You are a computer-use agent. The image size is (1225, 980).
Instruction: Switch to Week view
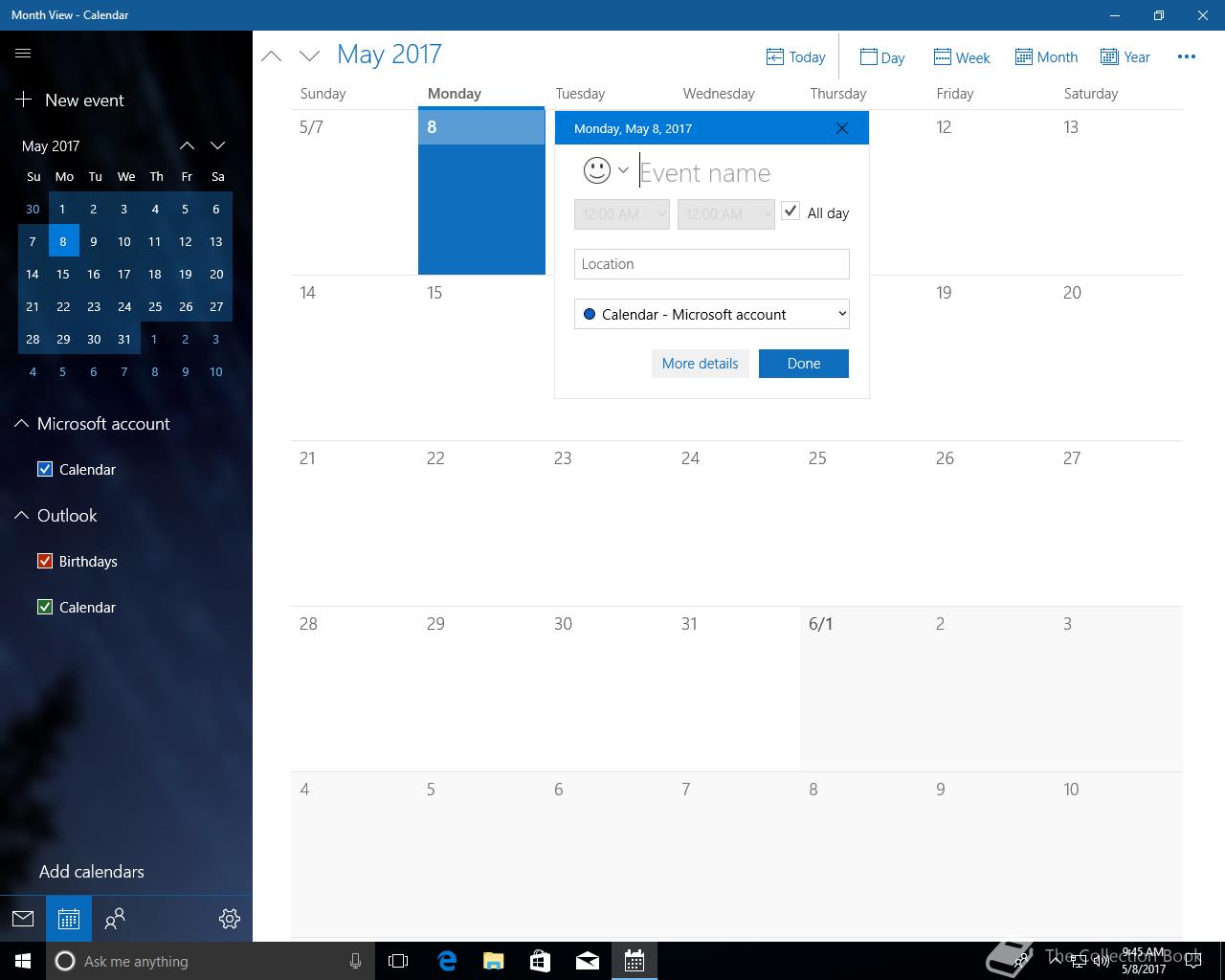[962, 57]
